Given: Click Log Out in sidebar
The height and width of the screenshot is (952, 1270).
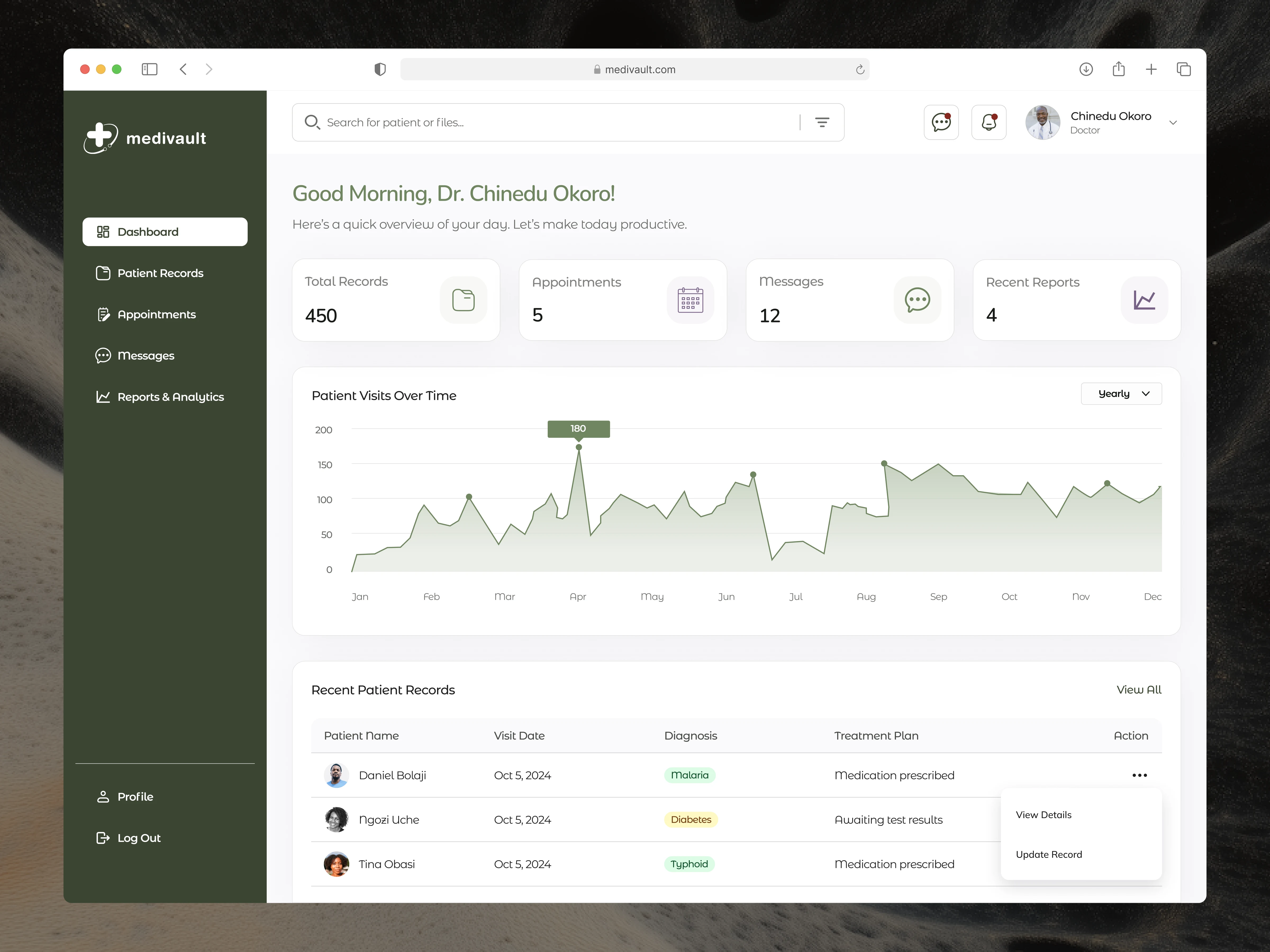Looking at the screenshot, I should tap(138, 838).
